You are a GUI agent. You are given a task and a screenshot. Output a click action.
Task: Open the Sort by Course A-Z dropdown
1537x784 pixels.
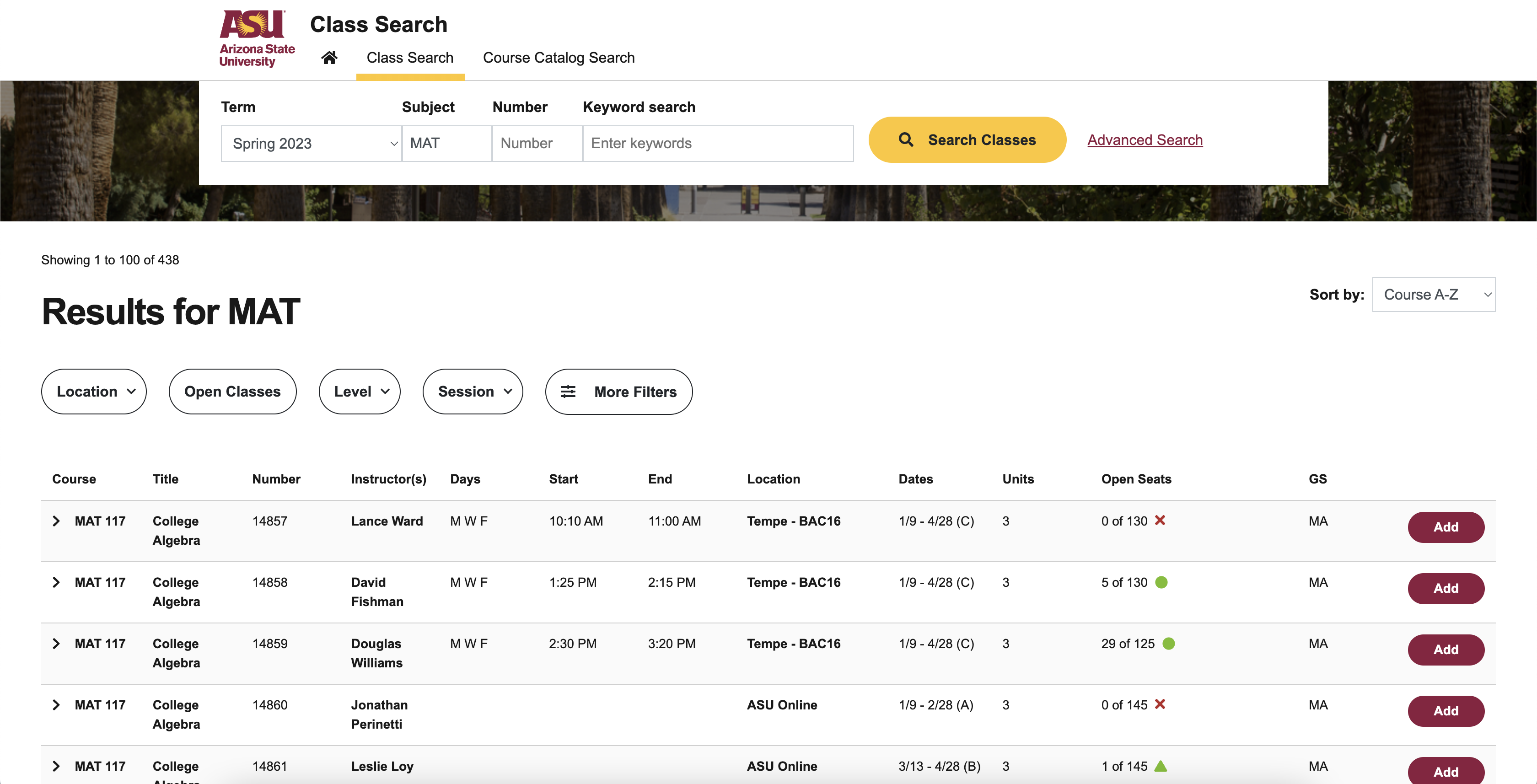(1433, 294)
